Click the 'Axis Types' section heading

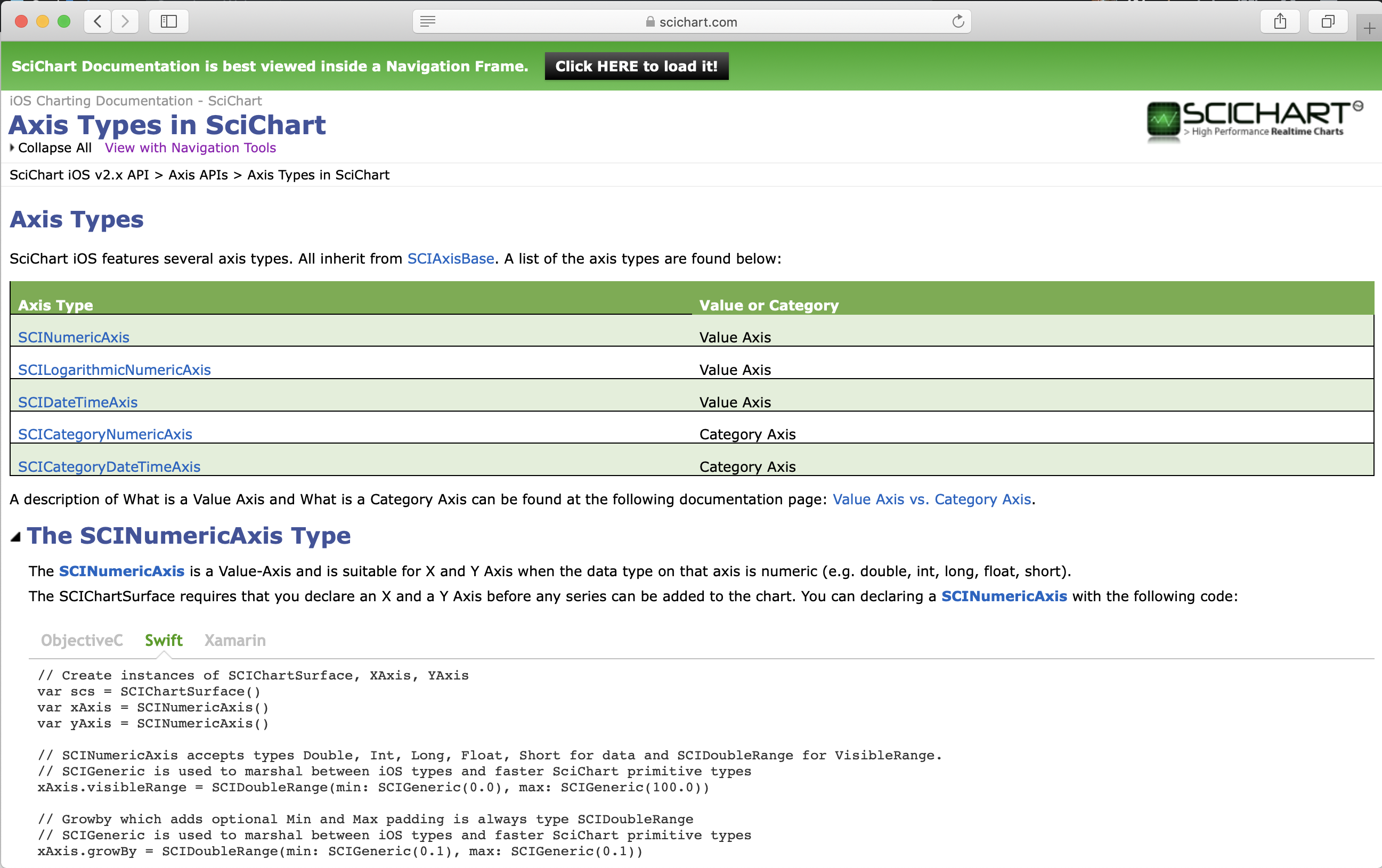click(76, 219)
